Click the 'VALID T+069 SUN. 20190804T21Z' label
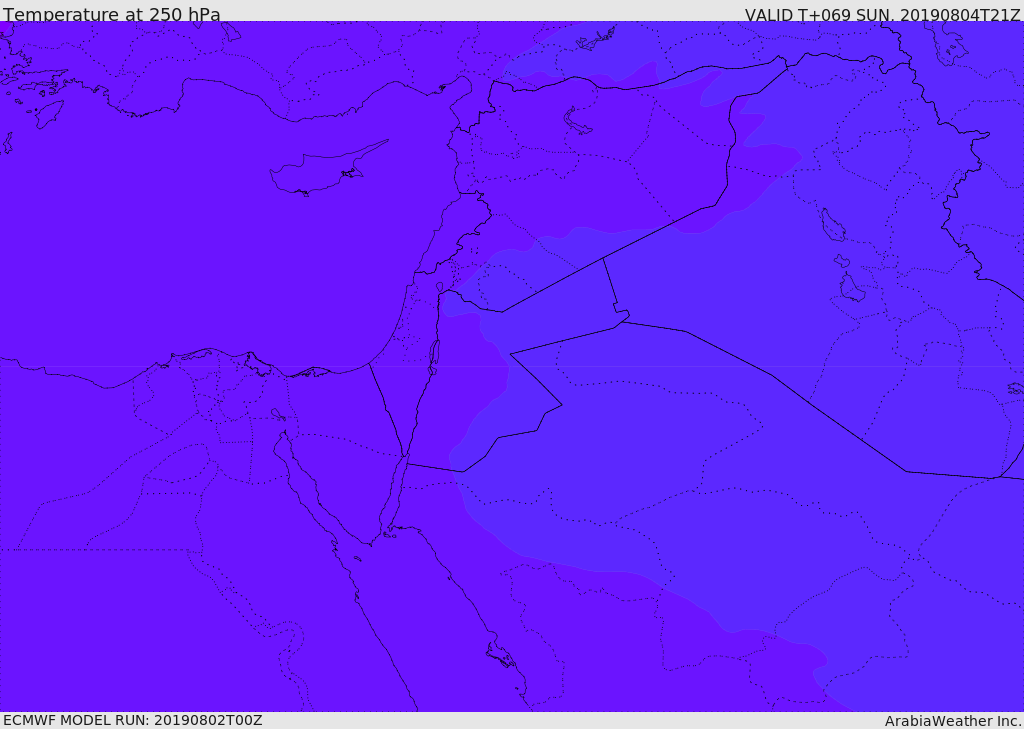The height and width of the screenshot is (729, 1024). tap(882, 15)
